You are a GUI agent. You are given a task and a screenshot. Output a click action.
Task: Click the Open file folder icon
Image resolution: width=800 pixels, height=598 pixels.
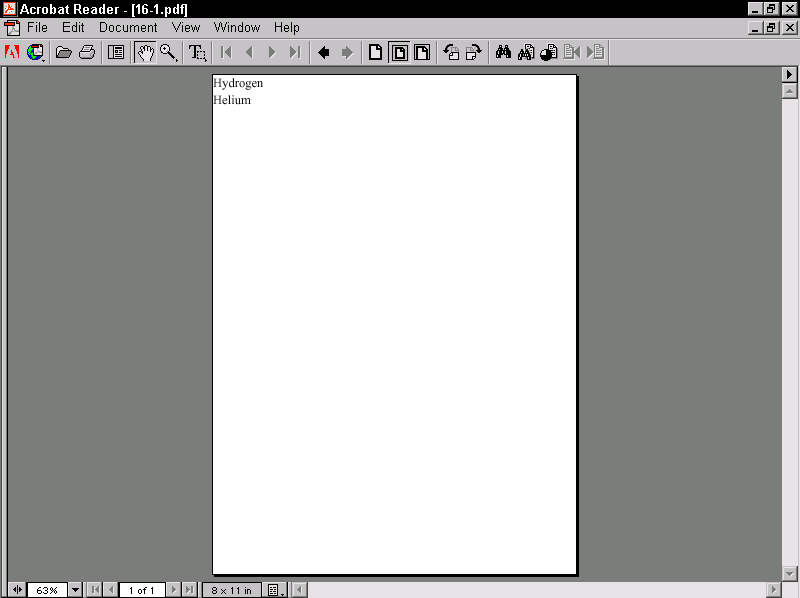tap(64, 53)
